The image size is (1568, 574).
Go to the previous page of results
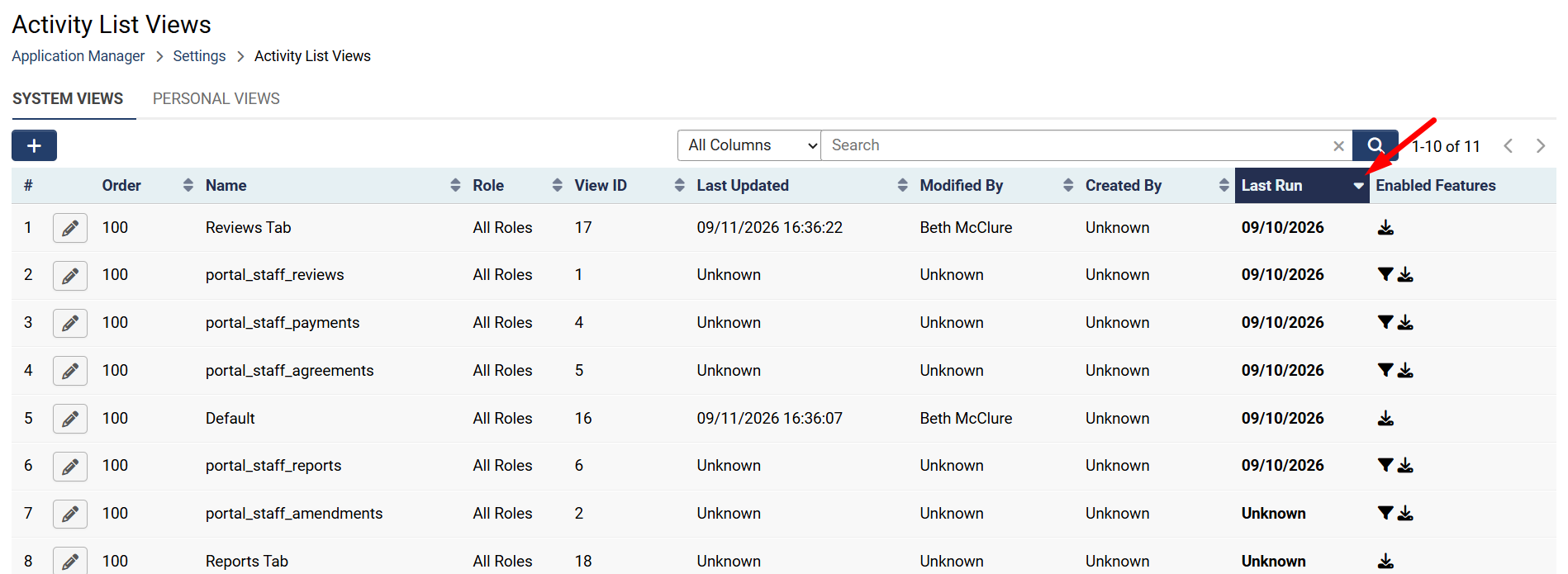(x=1508, y=146)
